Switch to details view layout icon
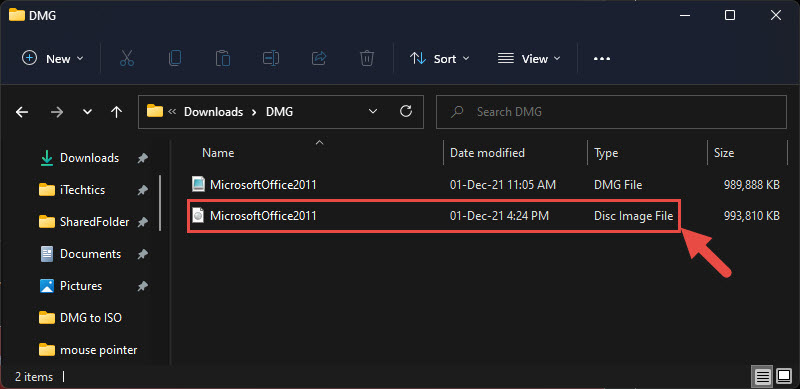The width and height of the screenshot is (800, 389). pyautogui.click(x=763, y=377)
